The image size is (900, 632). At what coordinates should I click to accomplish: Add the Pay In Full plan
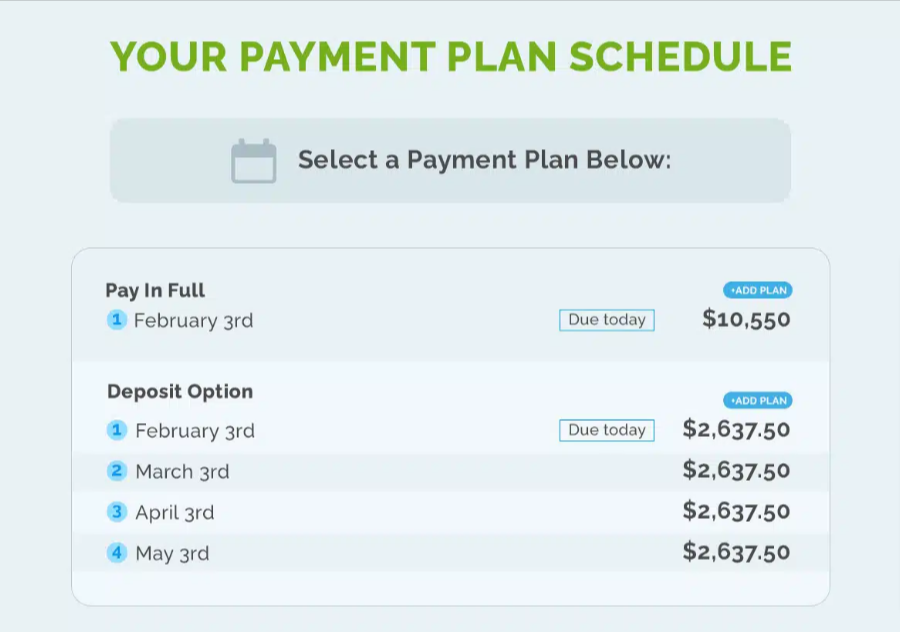pos(758,291)
